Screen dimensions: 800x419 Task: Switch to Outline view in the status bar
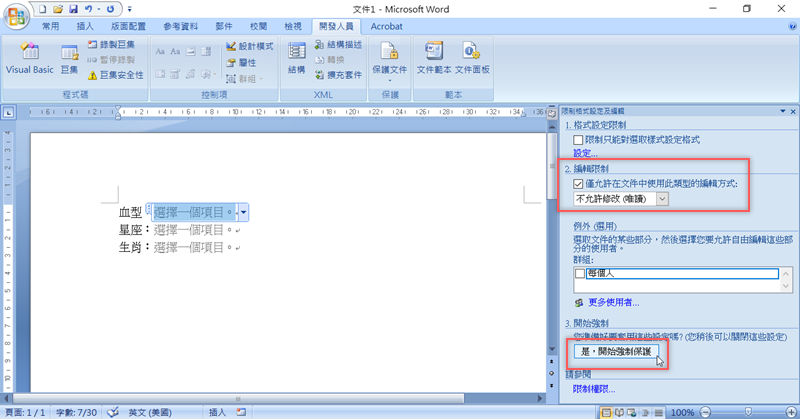pyautogui.click(x=645, y=412)
